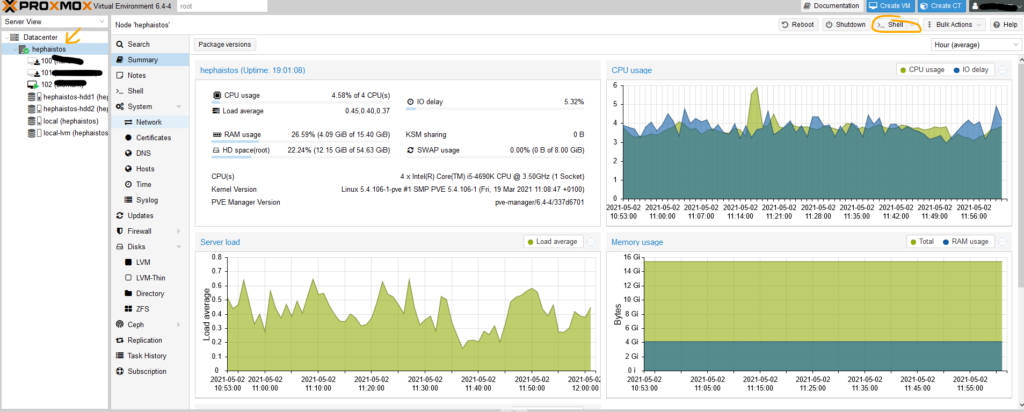Click the monitor icon of VM 102

33,84
